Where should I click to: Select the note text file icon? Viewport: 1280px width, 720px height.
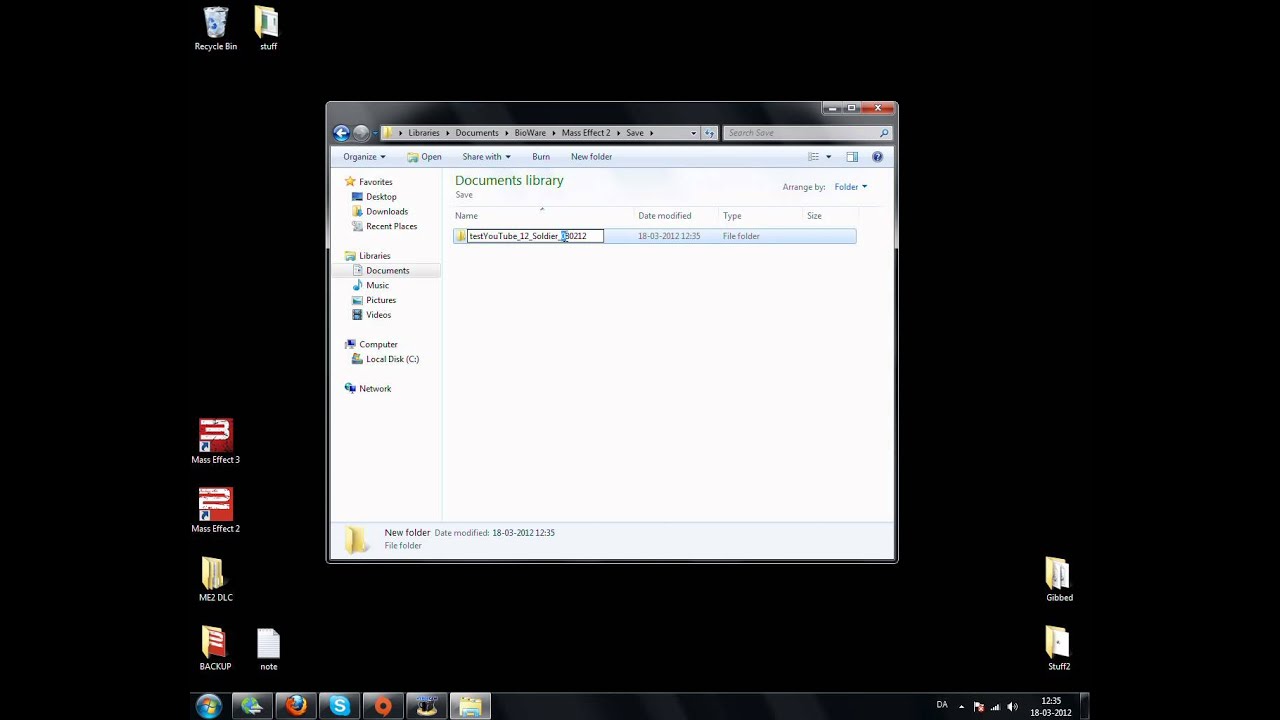(x=268, y=648)
